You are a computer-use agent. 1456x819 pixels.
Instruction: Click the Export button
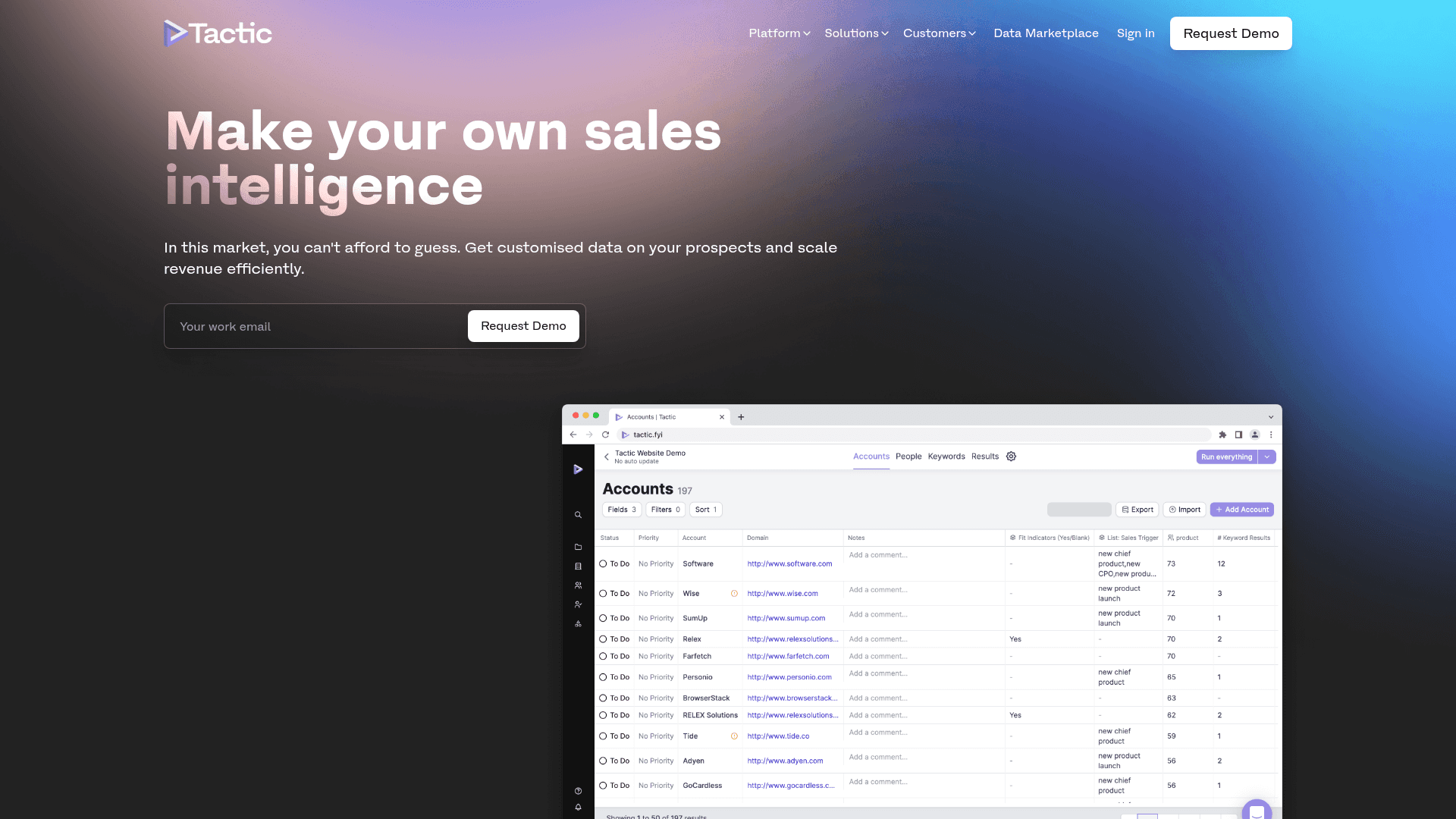coord(1137,510)
